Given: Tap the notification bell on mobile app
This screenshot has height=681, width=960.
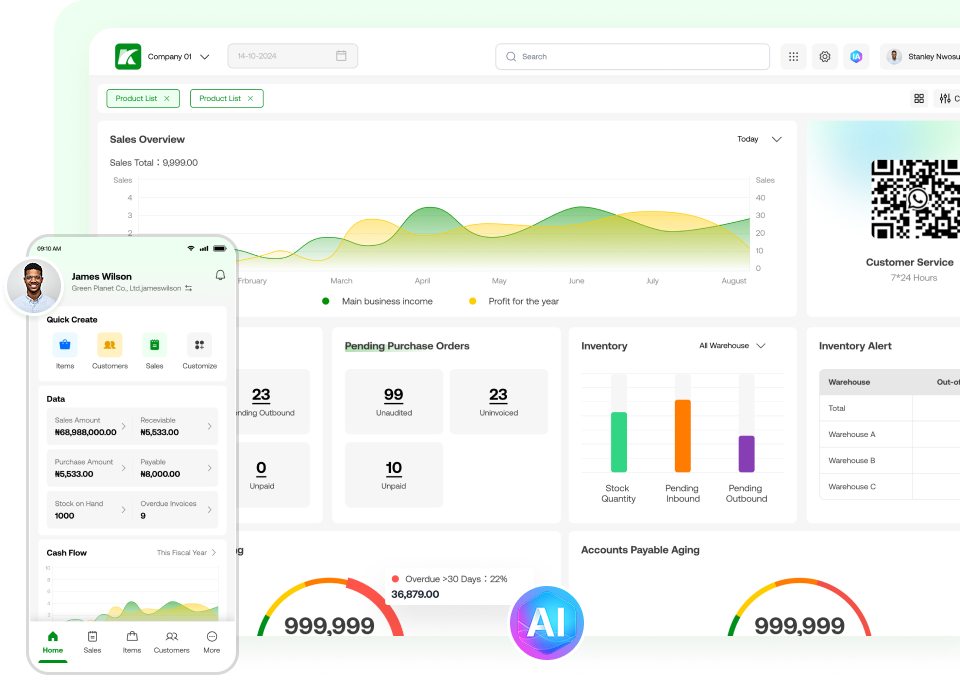Looking at the screenshot, I should tap(220, 276).
